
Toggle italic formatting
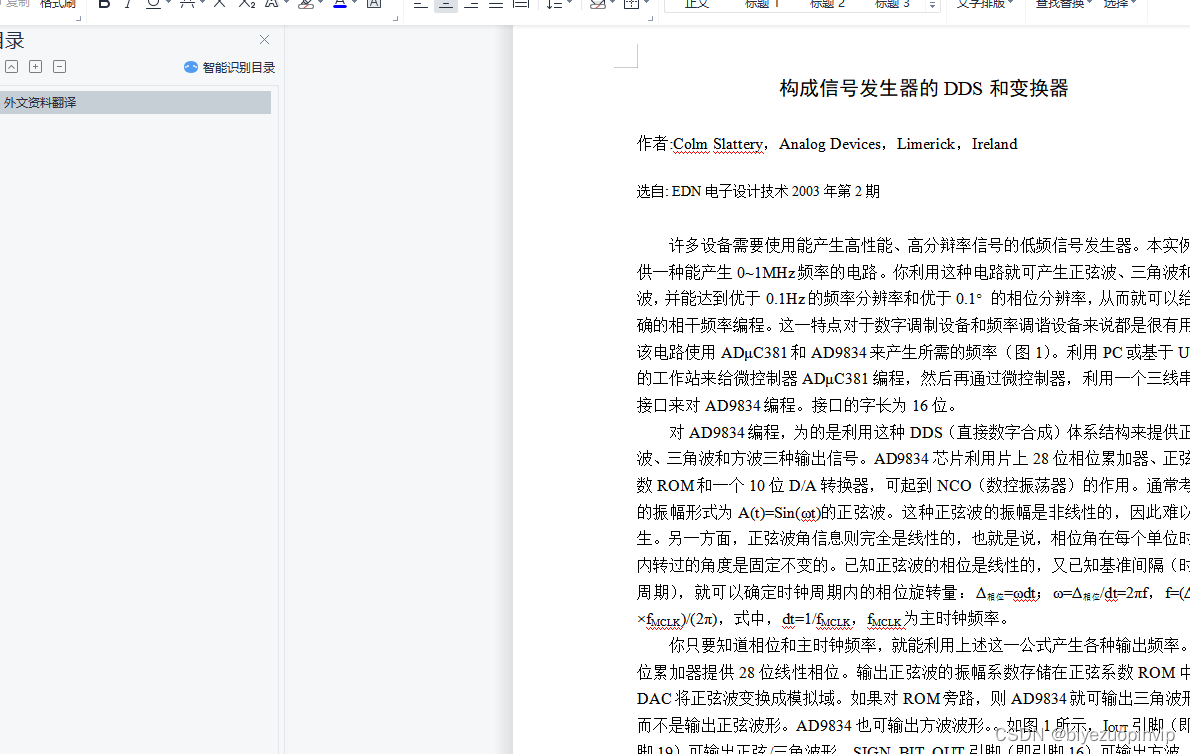pos(128,5)
